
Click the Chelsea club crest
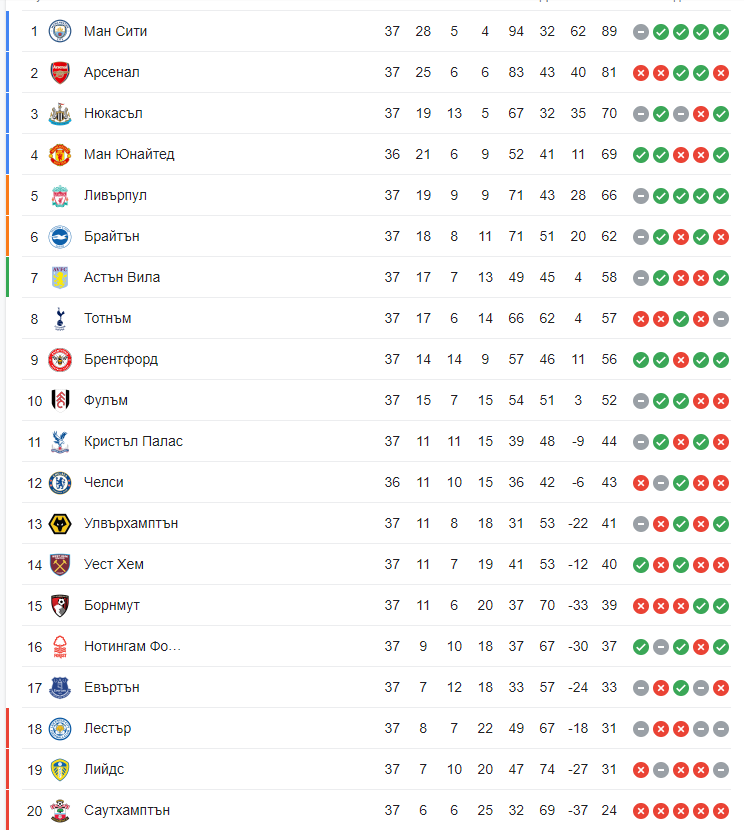click(x=60, y=483)
